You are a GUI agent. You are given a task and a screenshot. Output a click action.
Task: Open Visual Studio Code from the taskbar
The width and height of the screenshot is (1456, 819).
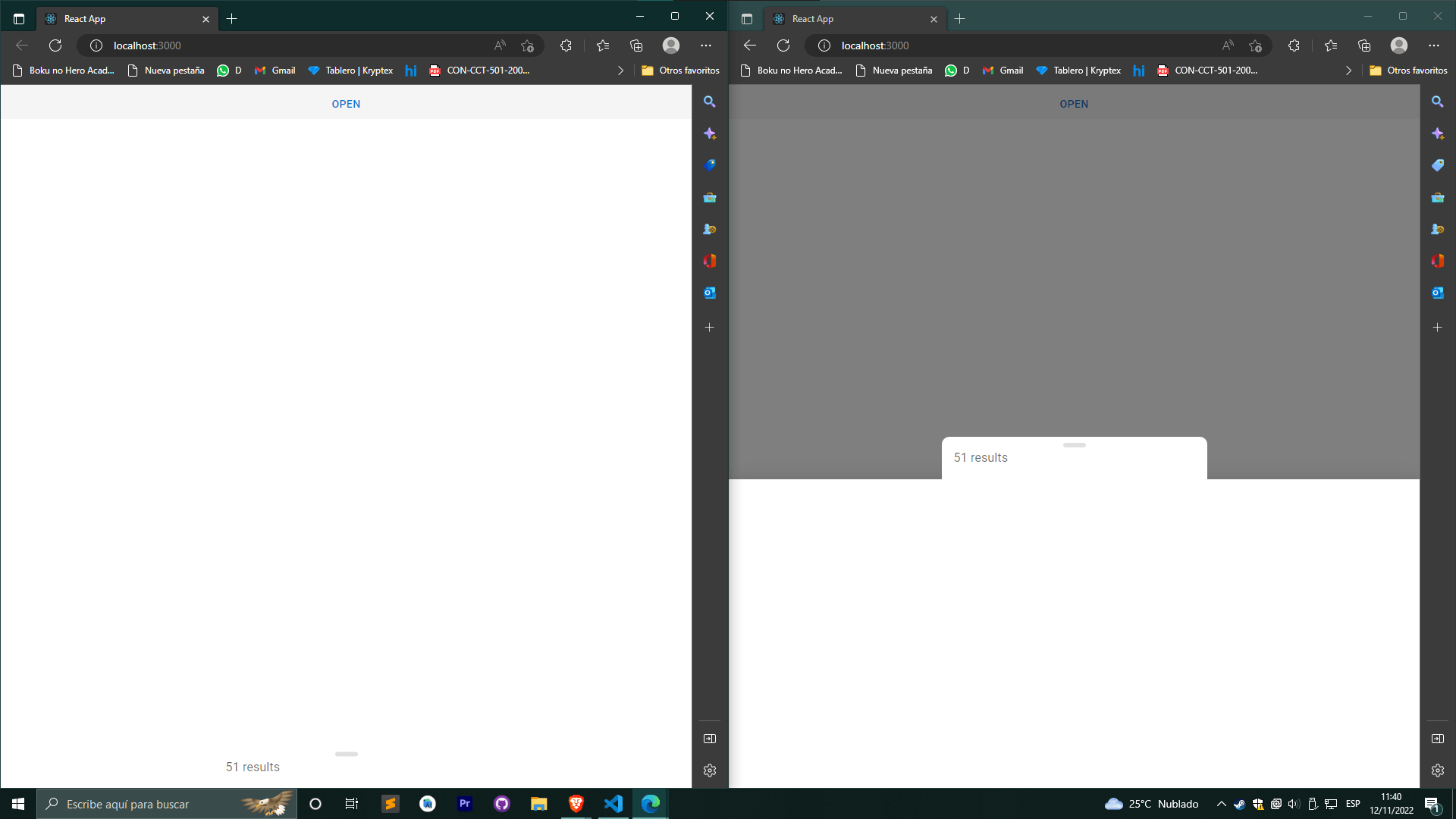point(613,804)
